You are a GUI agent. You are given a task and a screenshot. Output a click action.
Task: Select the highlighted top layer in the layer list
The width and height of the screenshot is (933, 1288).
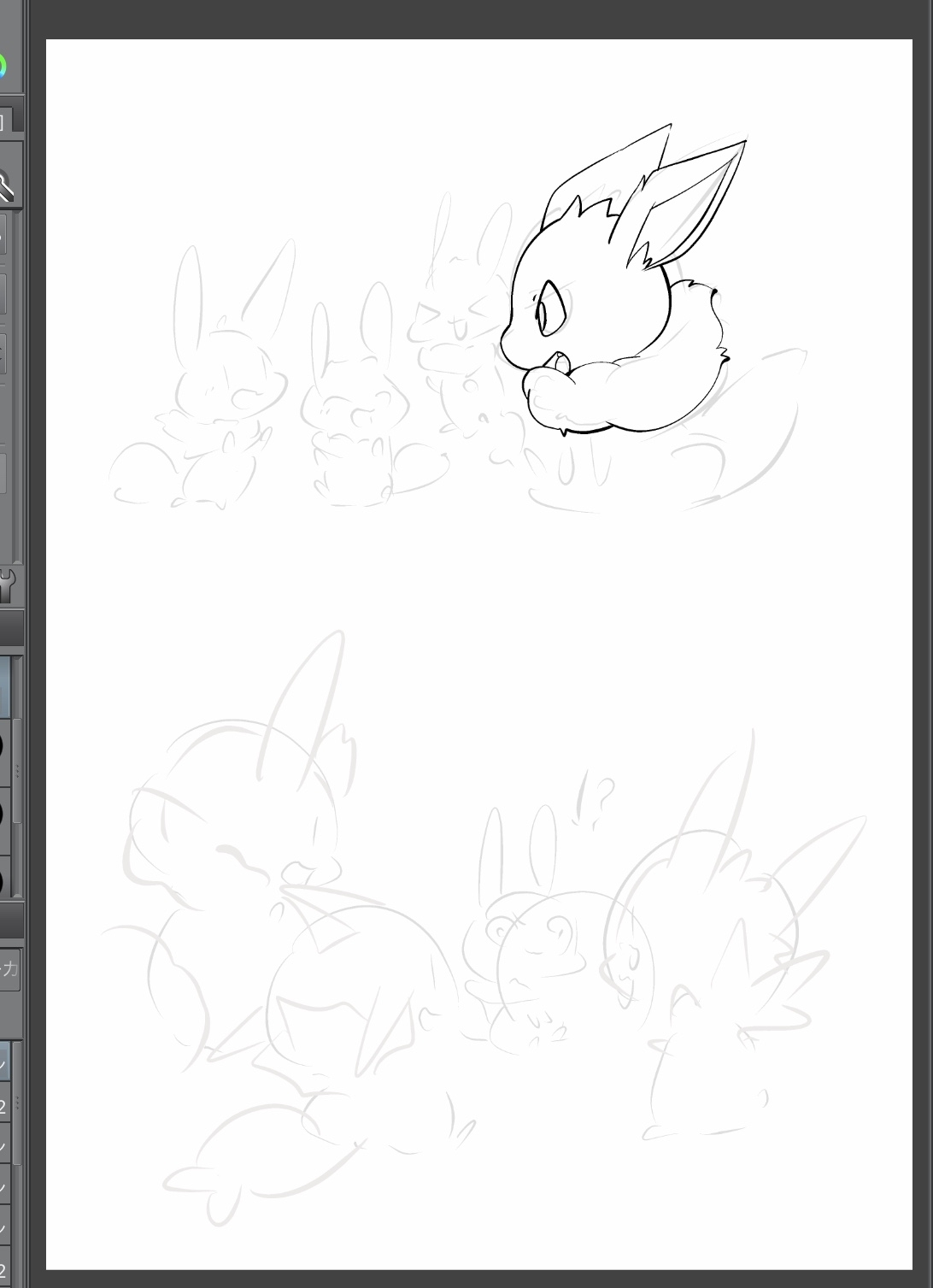click(4, 1063)
